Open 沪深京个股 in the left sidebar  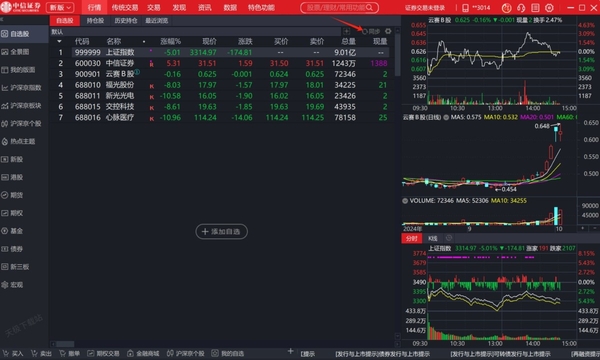(22, 124)
